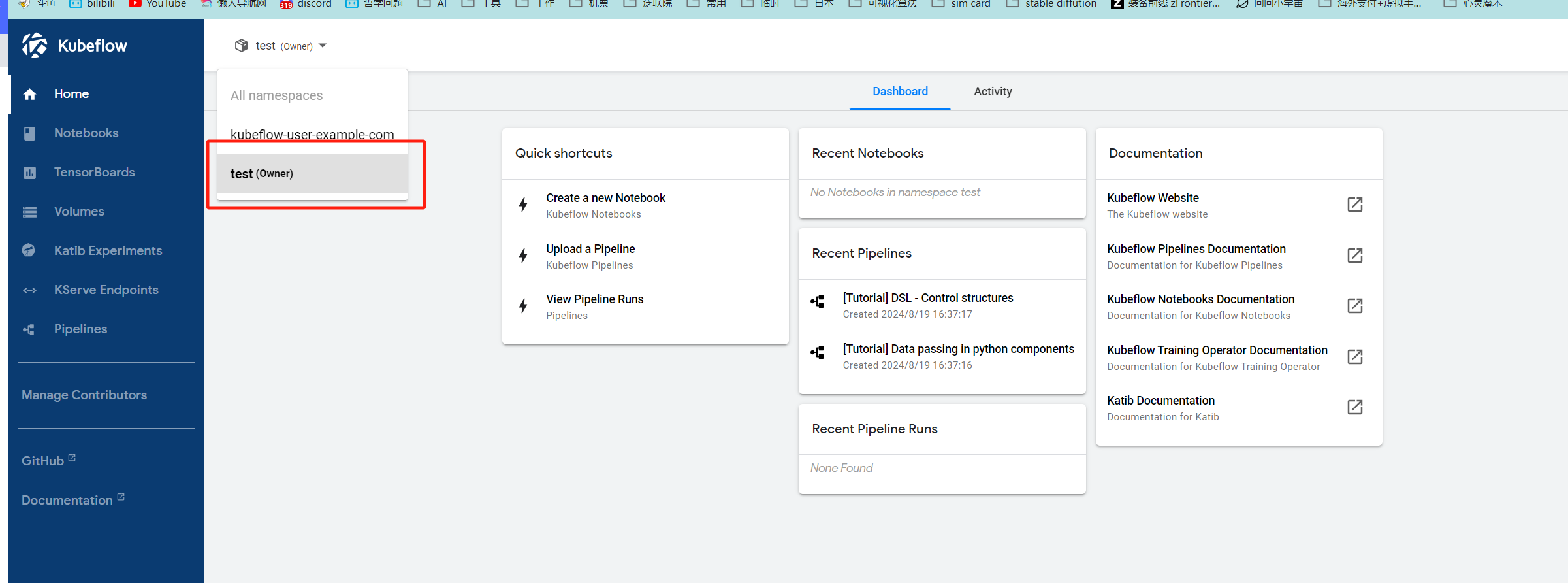Image resolution: width=1568 pixels, height=583 pixels.
Task: Open Katib Documentation entry
Action: pyautogui.click(x=1238, y=408)
